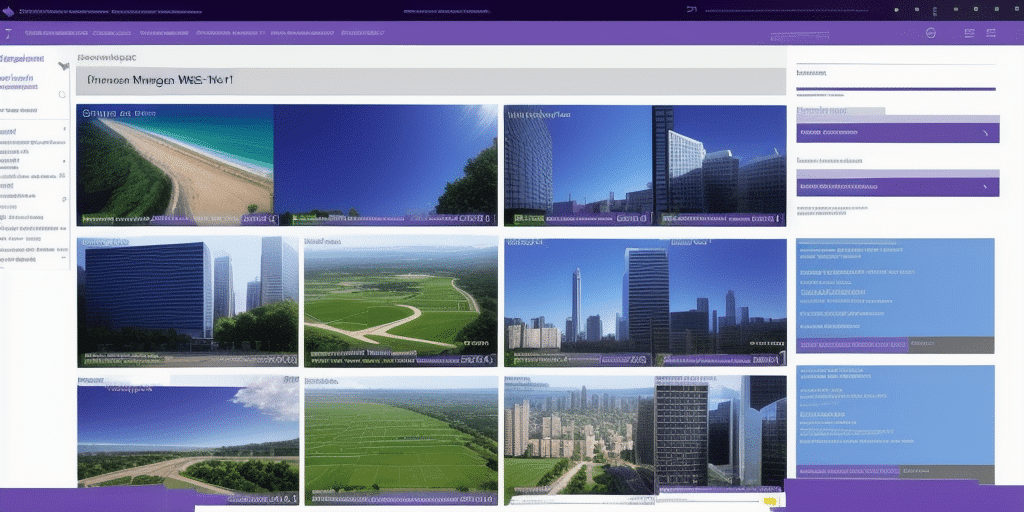Expand the first purple dropdown bar in right panel
This screenshot has width=1024, height=512.
click(x=897, y=133)
